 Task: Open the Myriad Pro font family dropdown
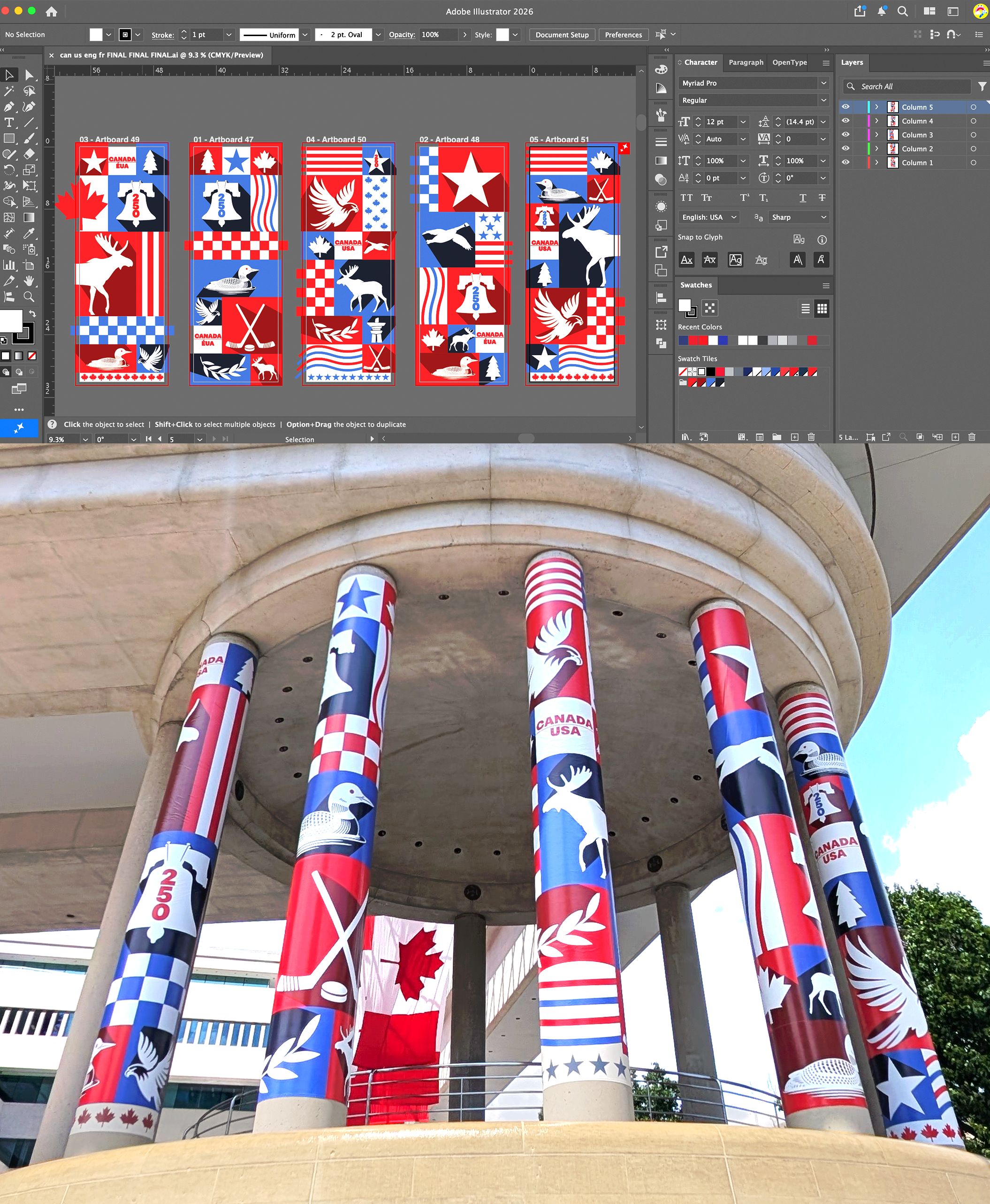tap(823, 83)
